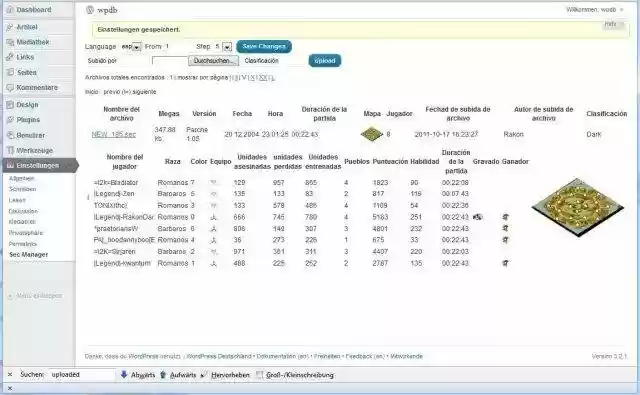640x395 pixels.
Task: Open the Artikel menu
Action: pyautogui.click(x=27, y=27)
